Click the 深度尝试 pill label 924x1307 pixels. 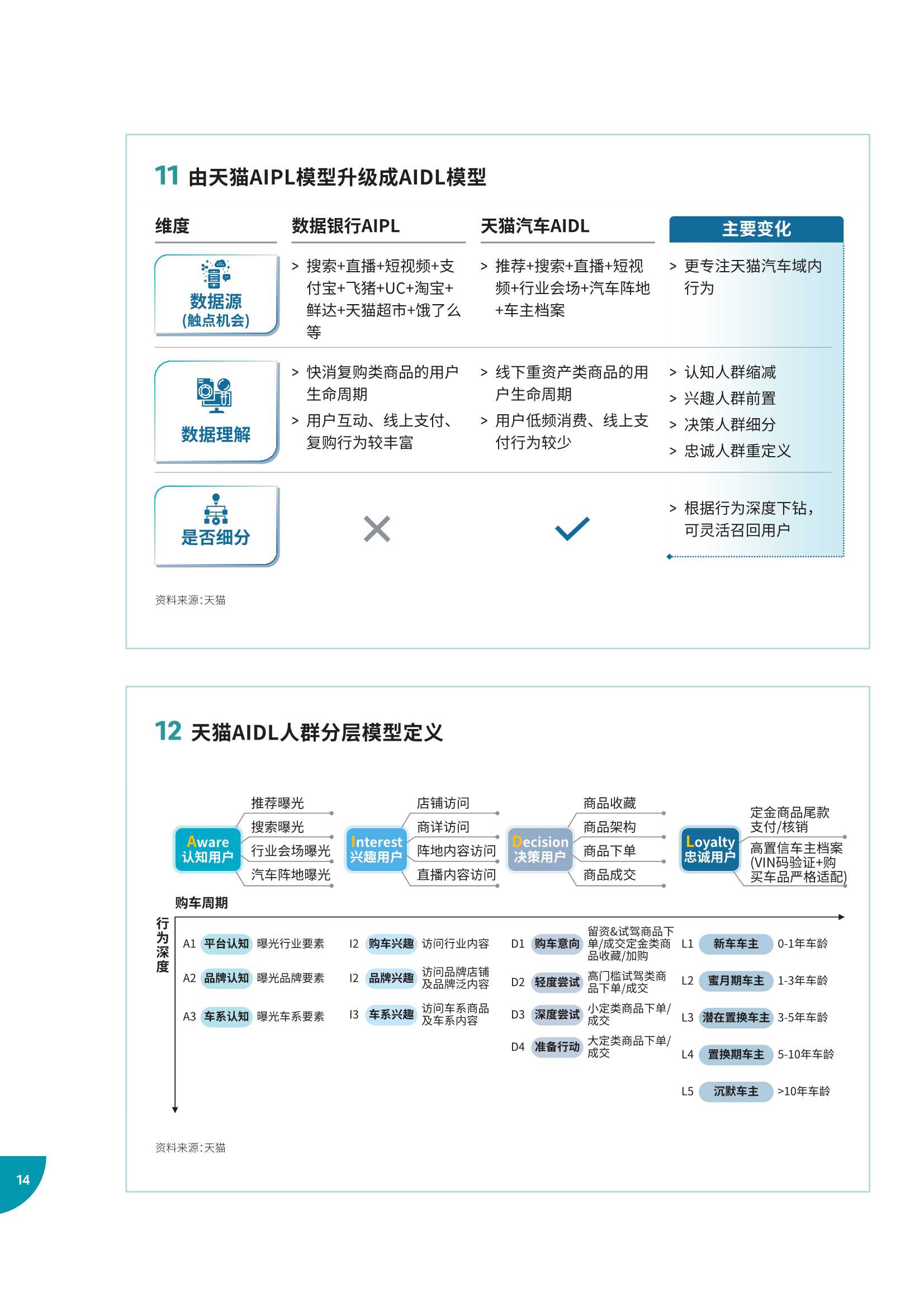(557, 1014)
